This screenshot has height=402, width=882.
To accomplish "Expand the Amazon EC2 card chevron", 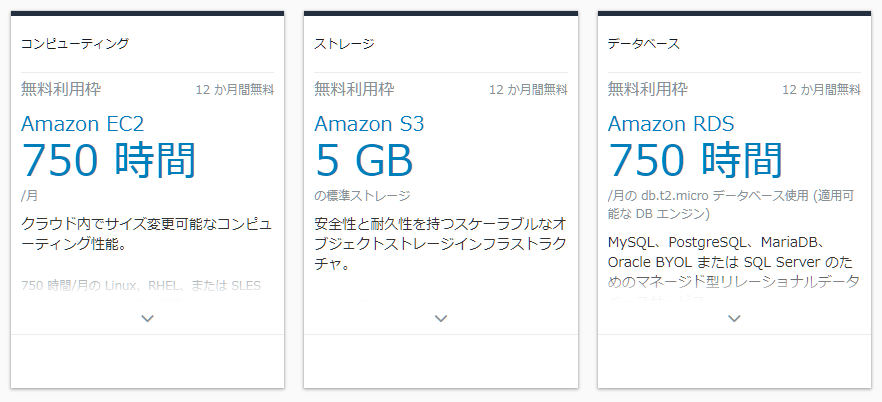I will [147, 319].
